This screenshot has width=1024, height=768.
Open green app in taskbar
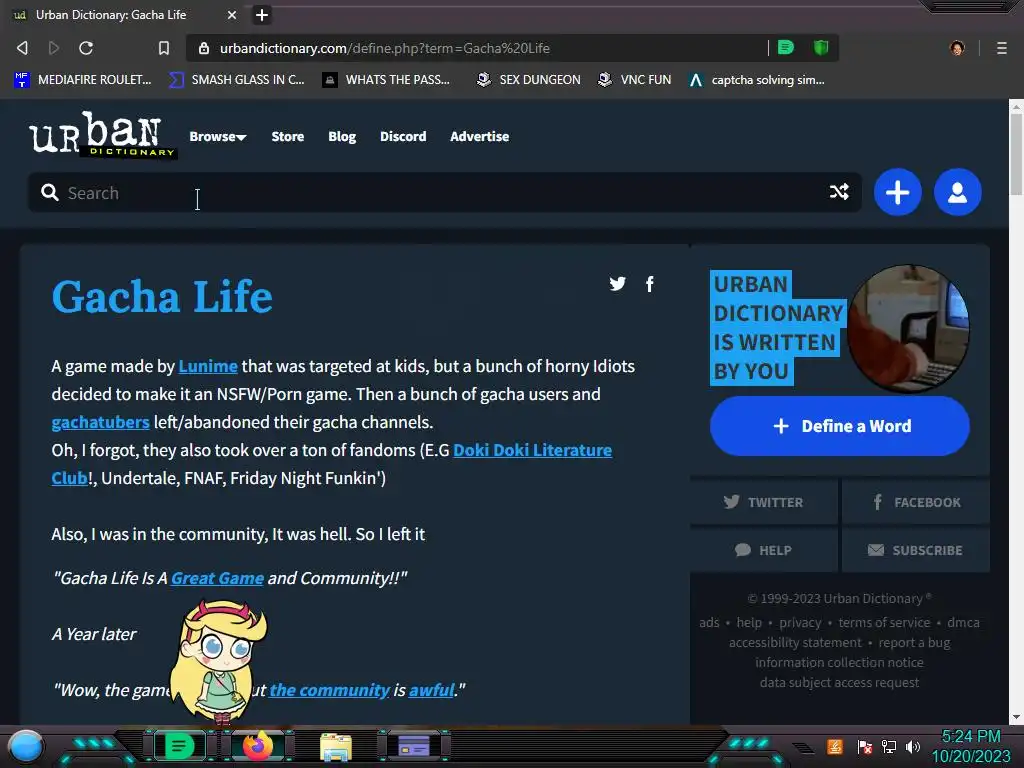[x=180, y=746]
